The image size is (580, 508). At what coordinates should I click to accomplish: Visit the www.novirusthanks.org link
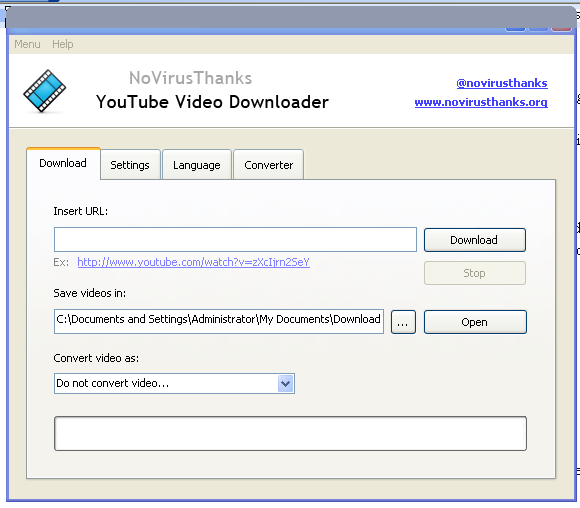click(481, 102)
